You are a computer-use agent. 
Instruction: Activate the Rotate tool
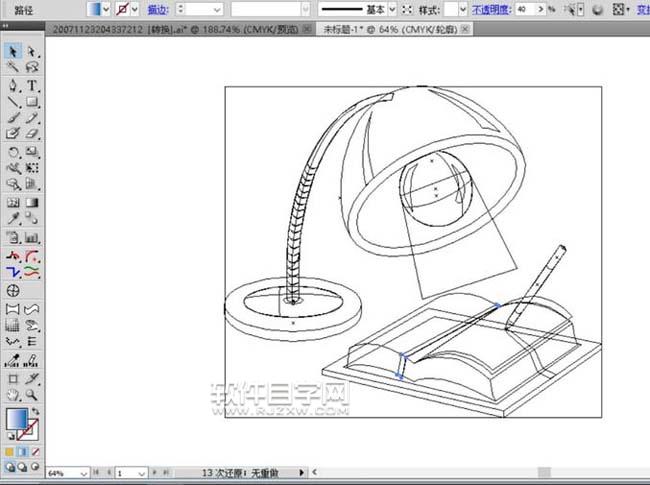pyautogui.click(x=14, y=152)
